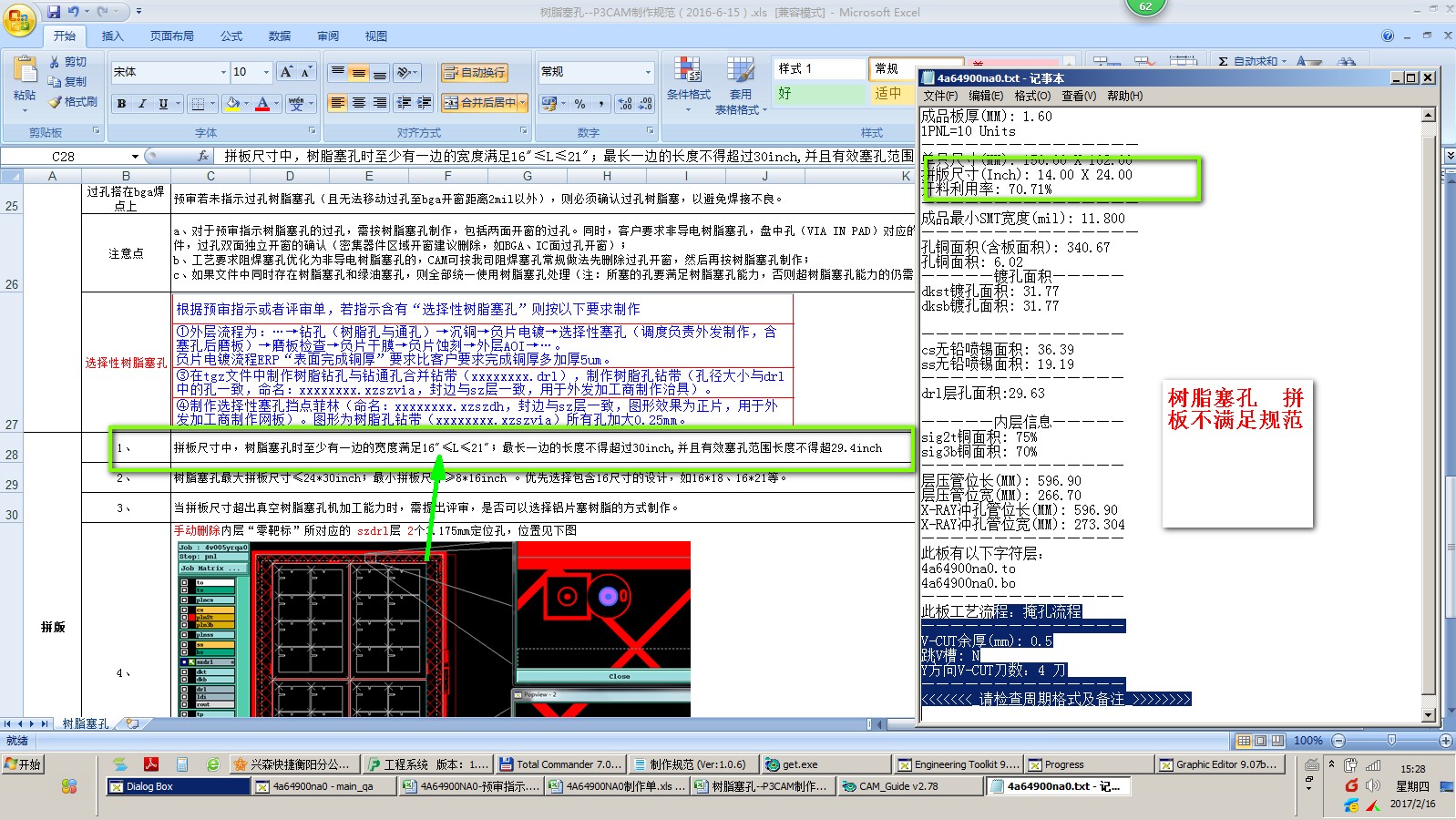Switch to the 数据 (Data) ribbon tab

pyautogui.click(x=280, y=36)
